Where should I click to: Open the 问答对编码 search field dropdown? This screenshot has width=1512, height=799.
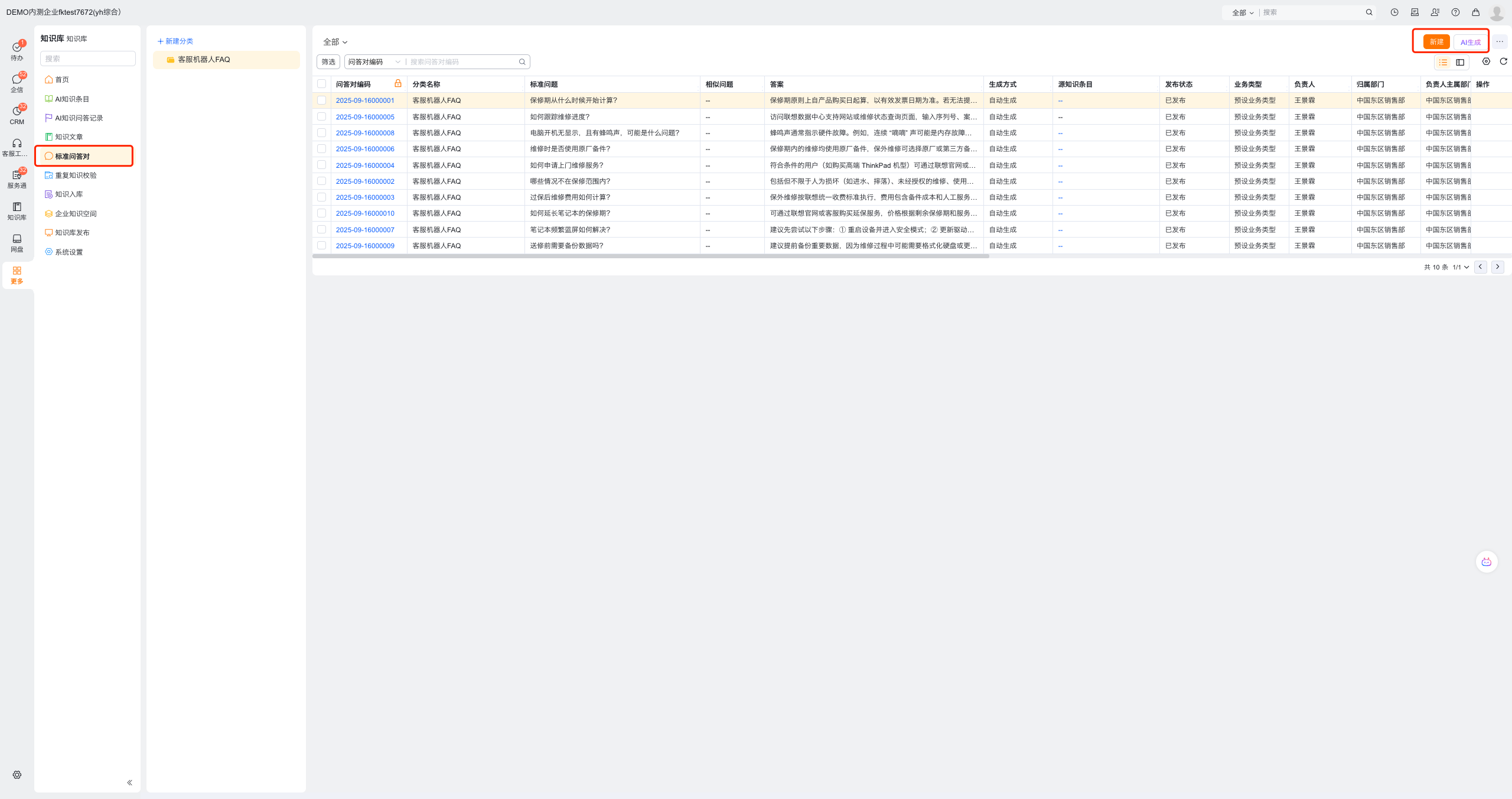pos(374,62)
